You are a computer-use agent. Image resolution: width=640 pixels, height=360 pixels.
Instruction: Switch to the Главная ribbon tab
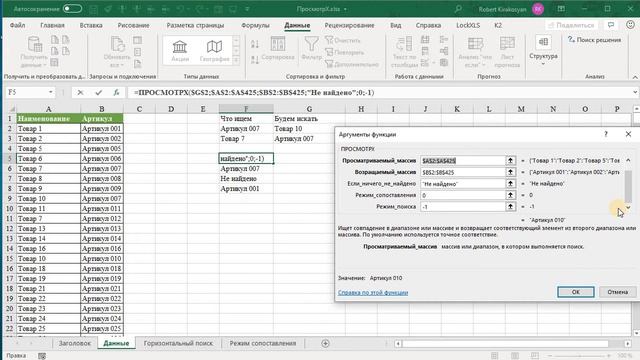tap(52, 25)
